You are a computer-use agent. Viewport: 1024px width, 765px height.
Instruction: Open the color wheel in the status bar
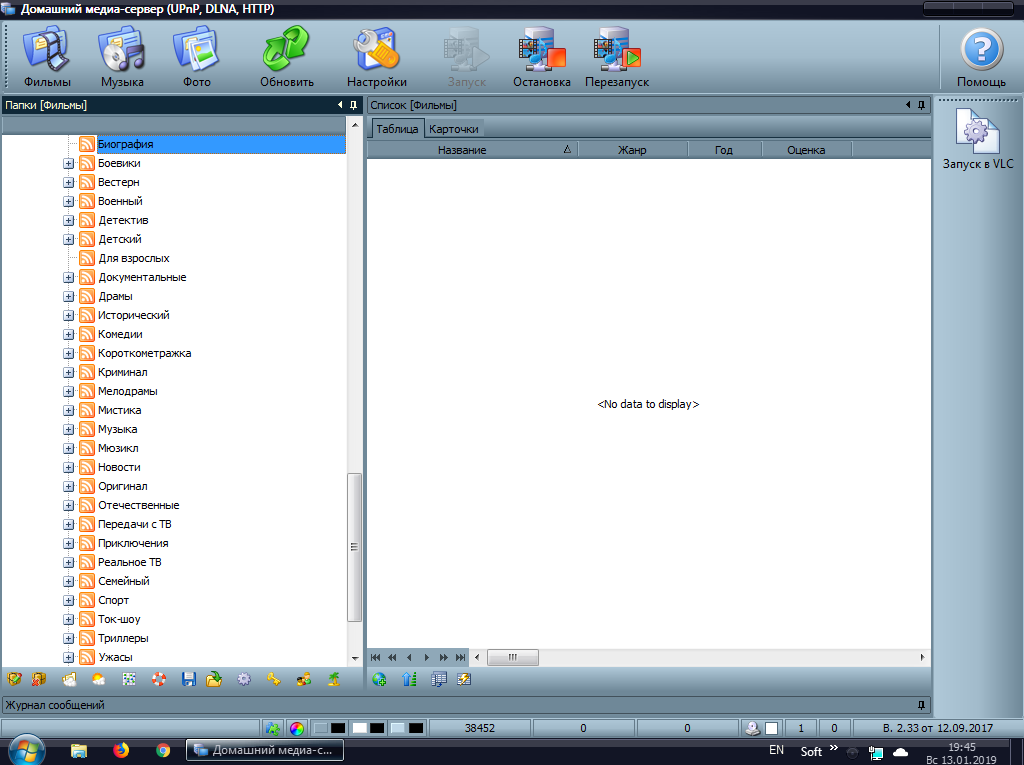297,728
